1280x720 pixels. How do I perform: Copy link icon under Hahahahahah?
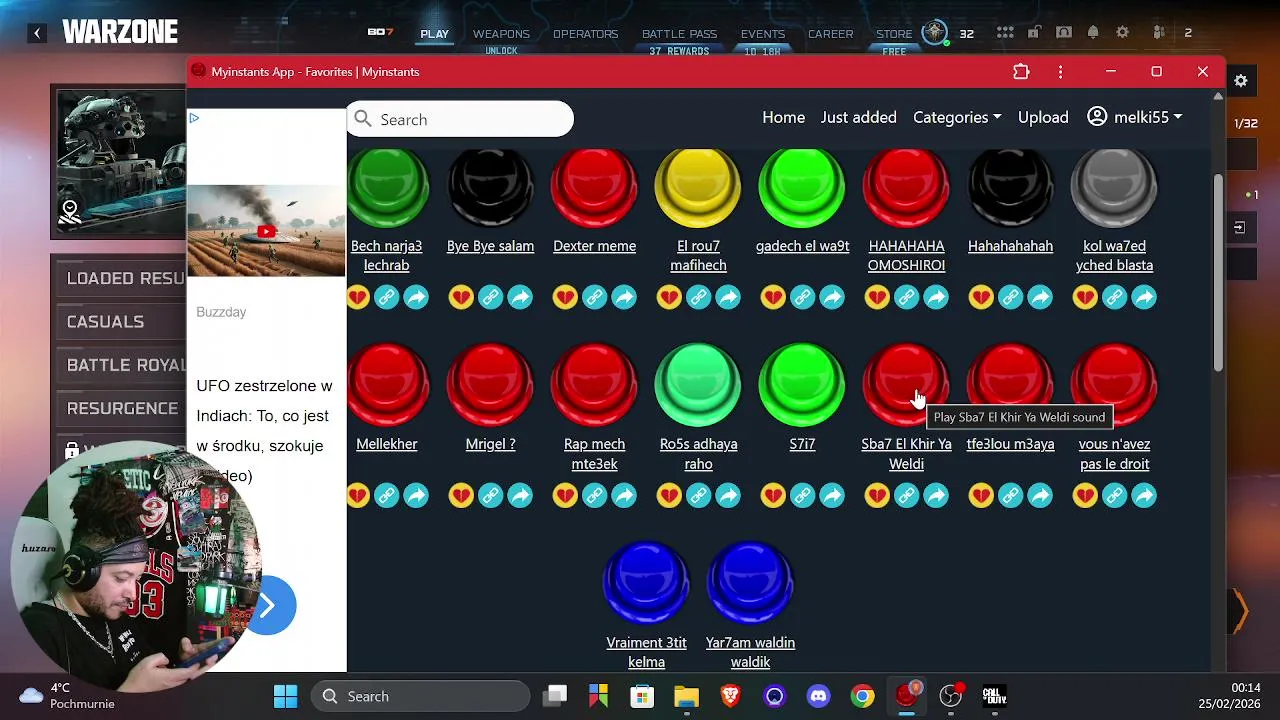pos(1010,297)
